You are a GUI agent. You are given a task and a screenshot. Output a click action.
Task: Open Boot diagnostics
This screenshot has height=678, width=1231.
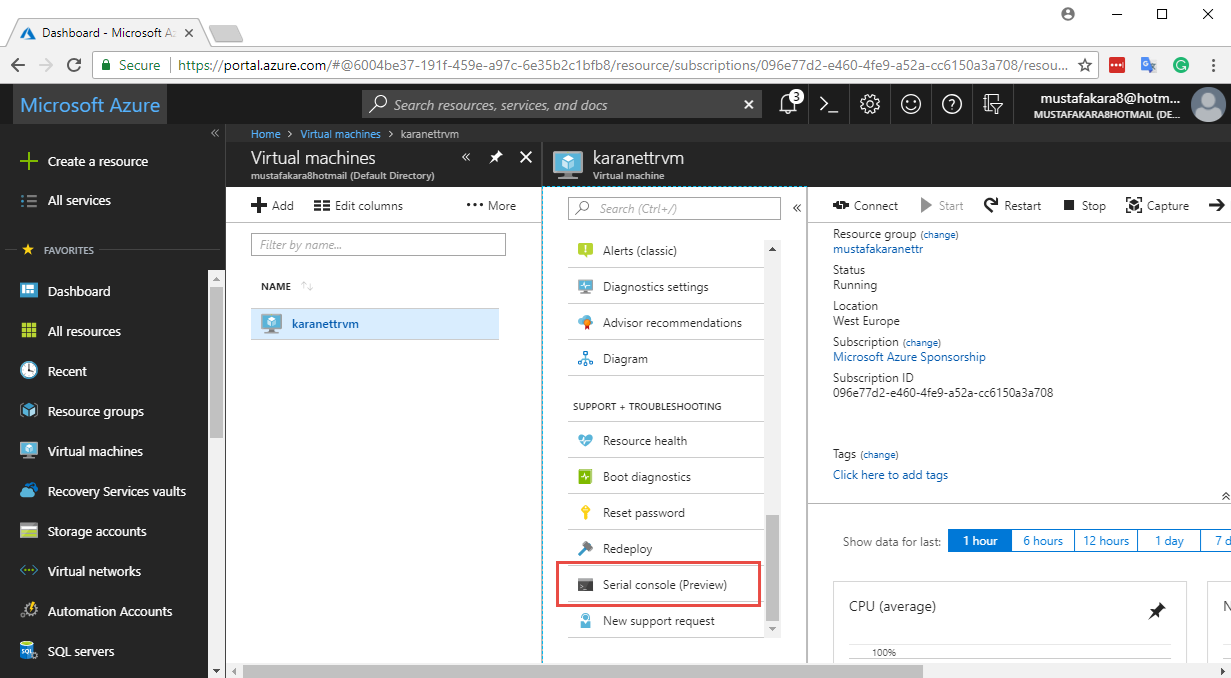[666, 476]
